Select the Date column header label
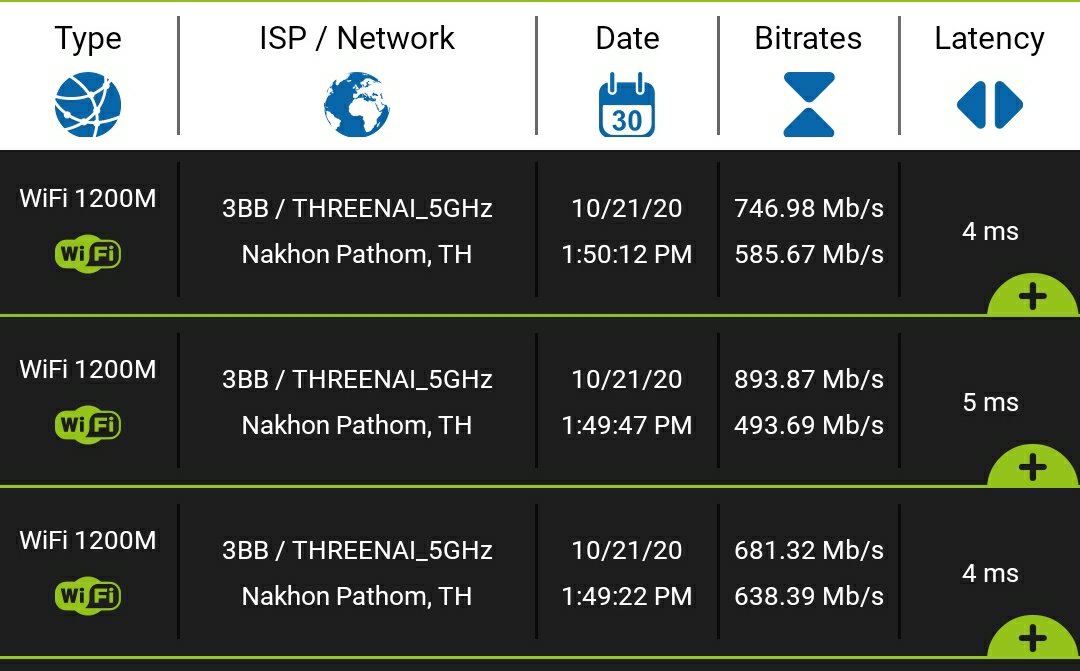Screen dimensions: 1080x671 (x=627, y=38)
